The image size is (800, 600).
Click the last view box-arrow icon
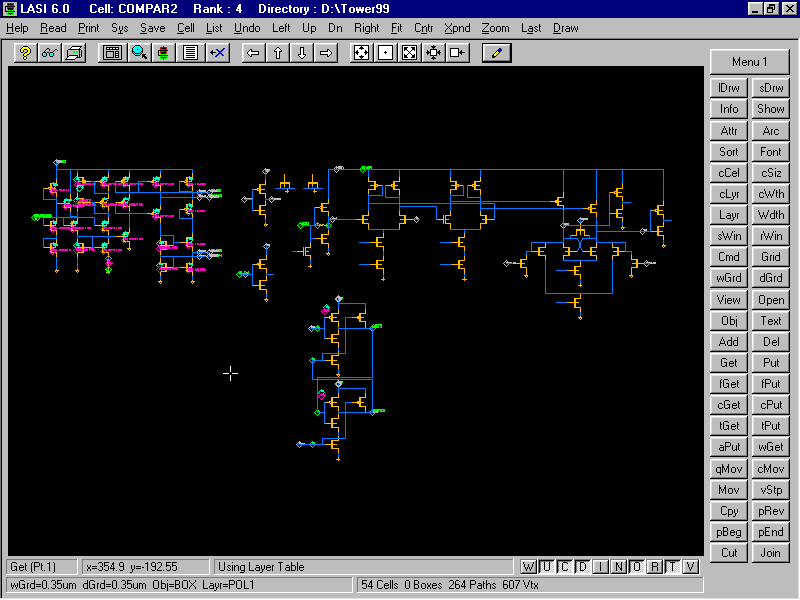(458, 53)
